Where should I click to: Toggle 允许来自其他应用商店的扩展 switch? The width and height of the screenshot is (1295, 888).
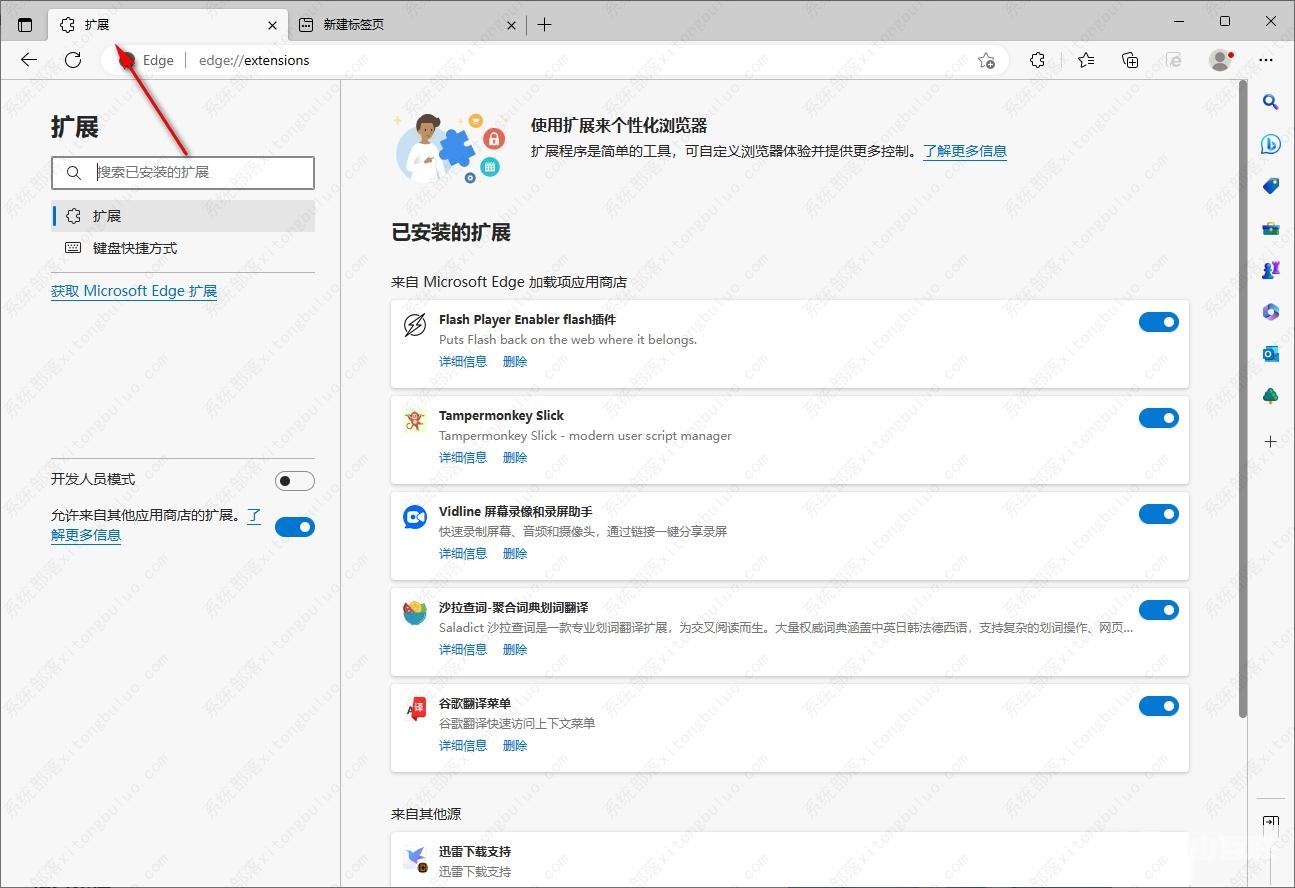point(295,527)
